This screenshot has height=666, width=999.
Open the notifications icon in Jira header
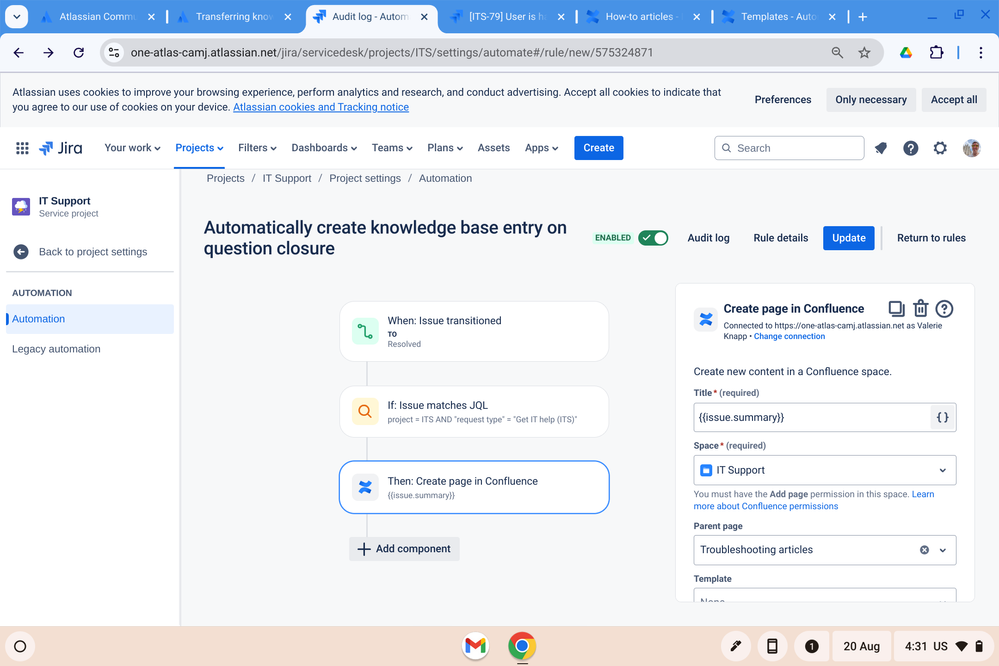tap(880, 148)
